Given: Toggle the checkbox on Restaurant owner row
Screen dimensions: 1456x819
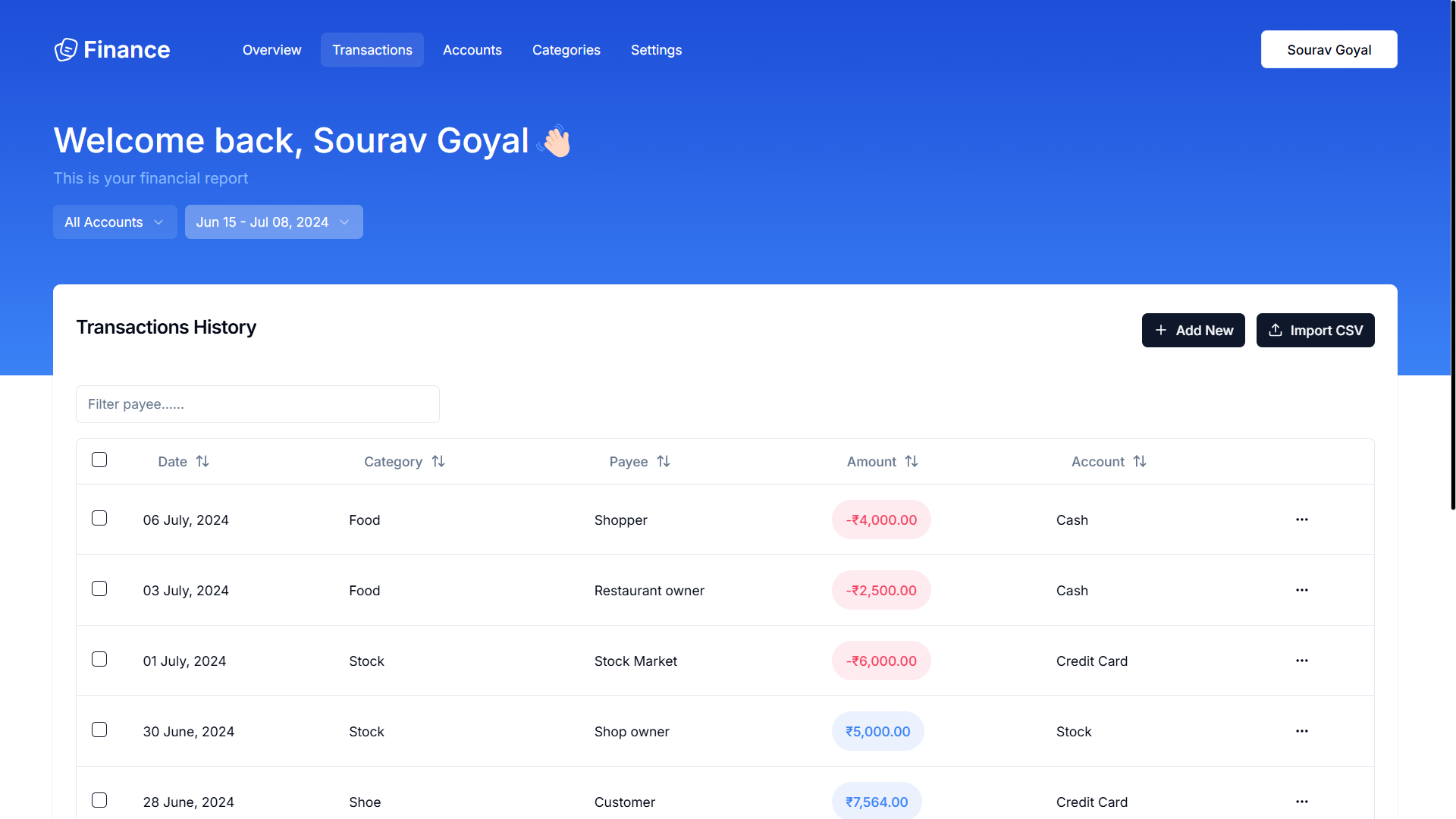Looking at the screenshot, I should pyautogui.click(x=99, y=589).
